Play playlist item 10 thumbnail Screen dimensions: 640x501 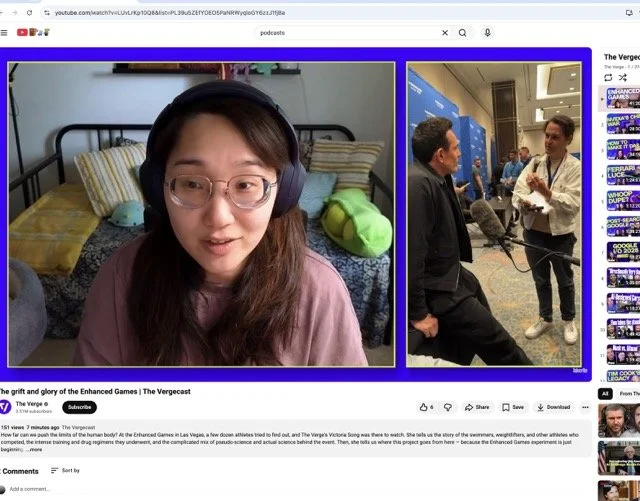tap(623, 329)
